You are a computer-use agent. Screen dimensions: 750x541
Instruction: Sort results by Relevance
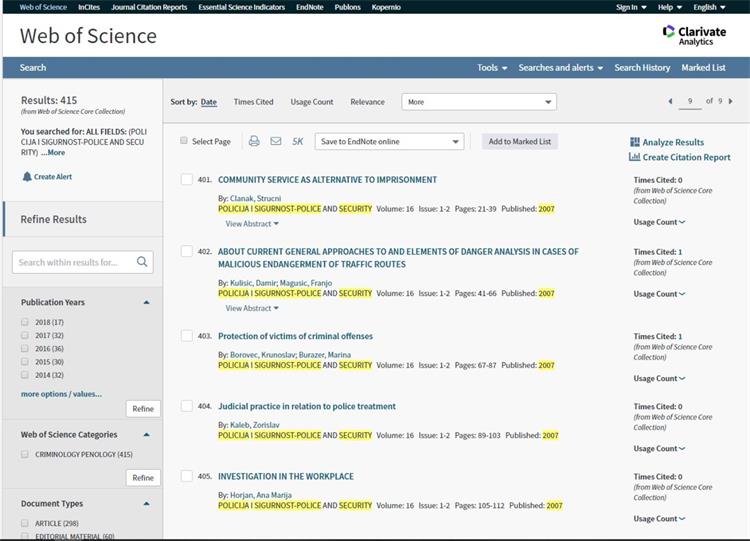click(367, 102)
